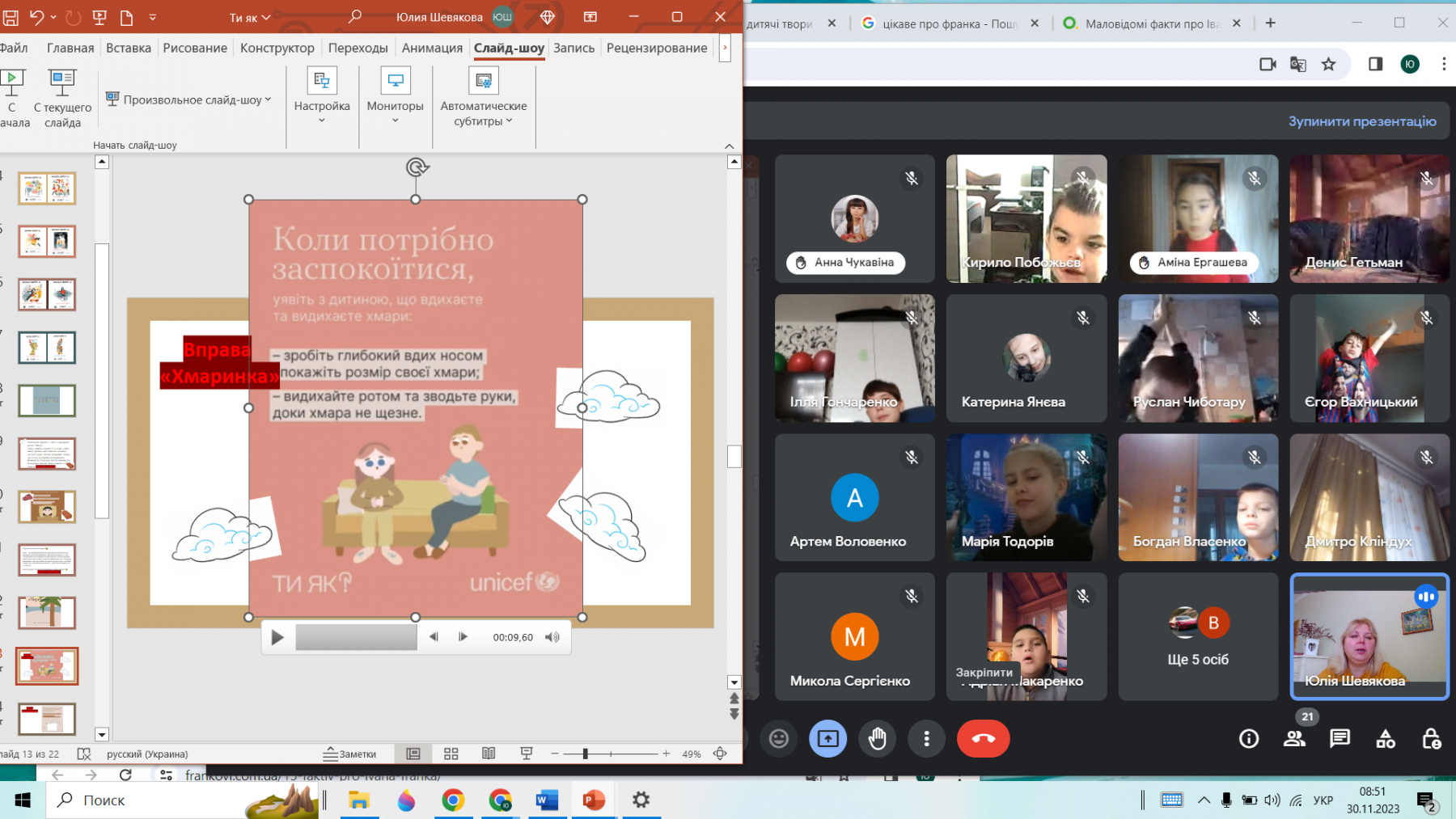
Task: Mute the video volume on the slide
Action: click(x=552, y=637)
